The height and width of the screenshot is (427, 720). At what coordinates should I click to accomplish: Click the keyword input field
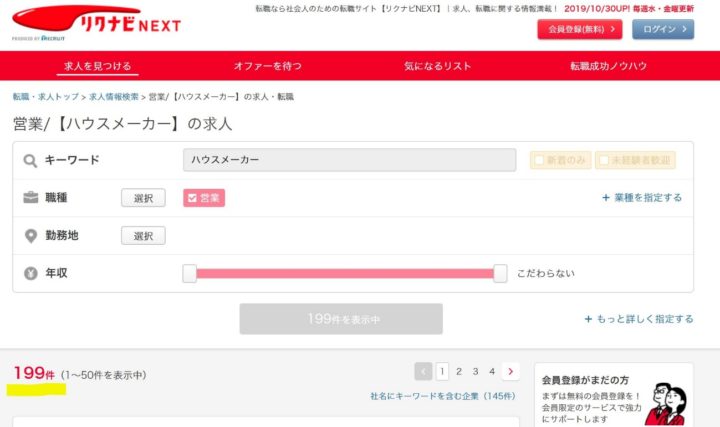[x=349, y=160]
